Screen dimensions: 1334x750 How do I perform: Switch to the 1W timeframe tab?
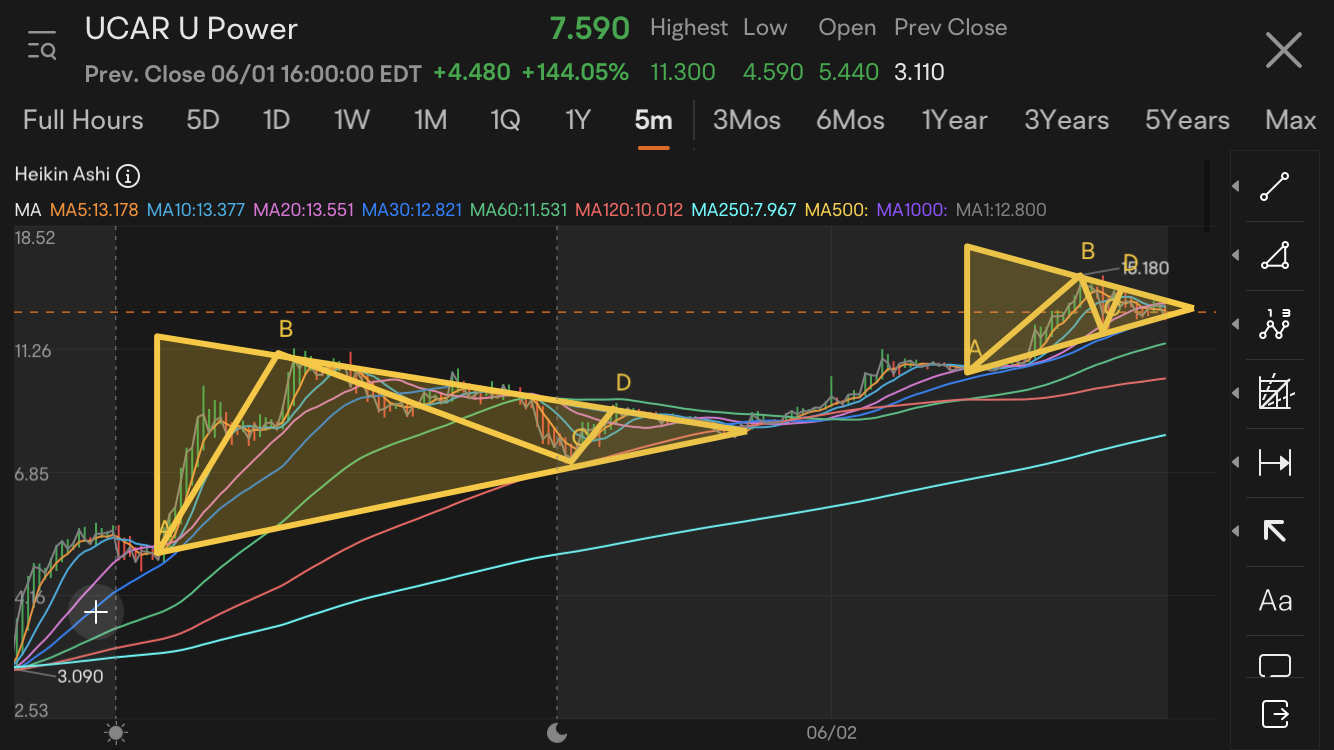pos(352,120)
